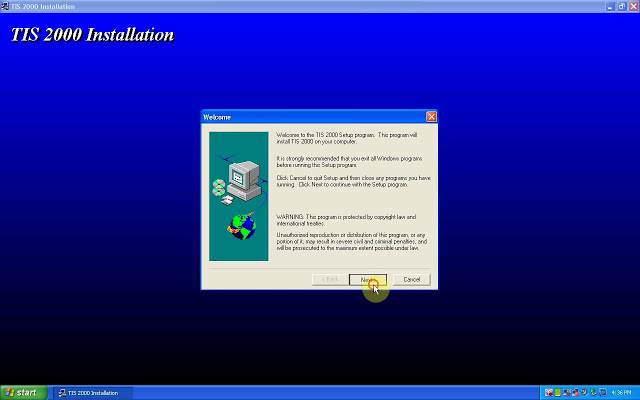The width and height of the screenshot is (640, 400).
Task: Click the 'WARNING: This program is protected' text
Action: pos(346,220)
